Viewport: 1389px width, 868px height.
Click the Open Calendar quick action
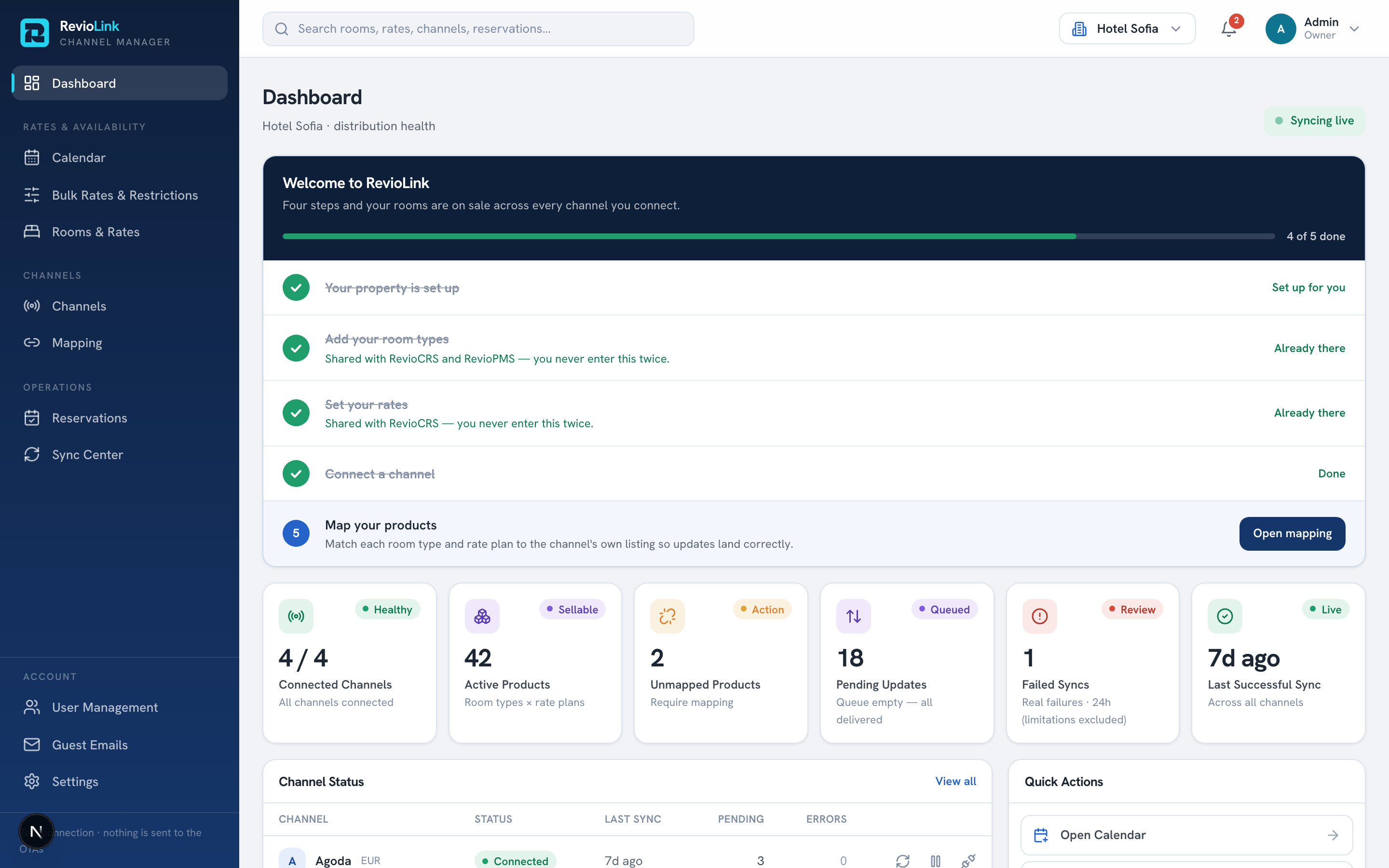pyautogui.click(x=1186, y=835)
